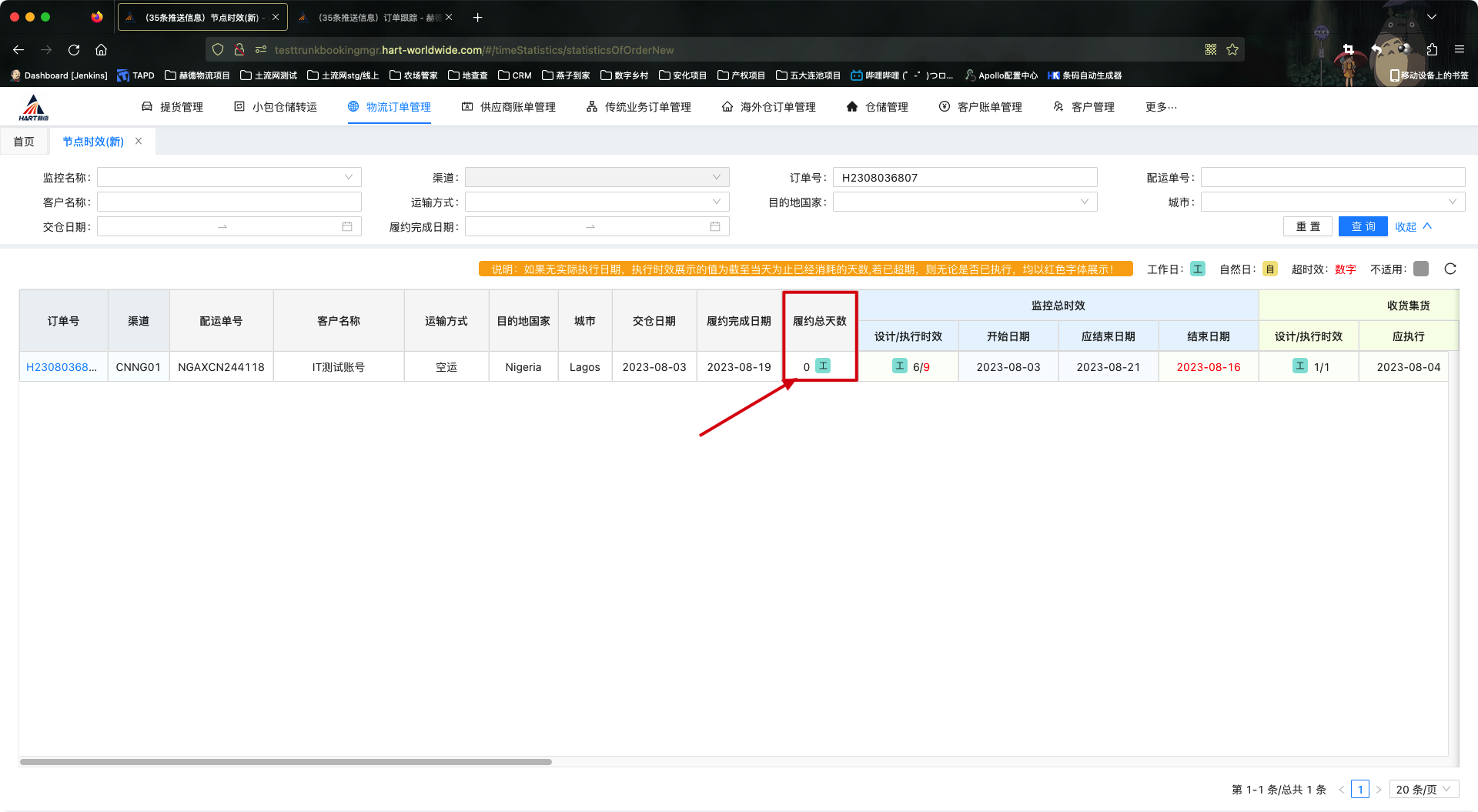Click the 查询 search button
The image size is (1478, 812).
[x=1363, y=226]
